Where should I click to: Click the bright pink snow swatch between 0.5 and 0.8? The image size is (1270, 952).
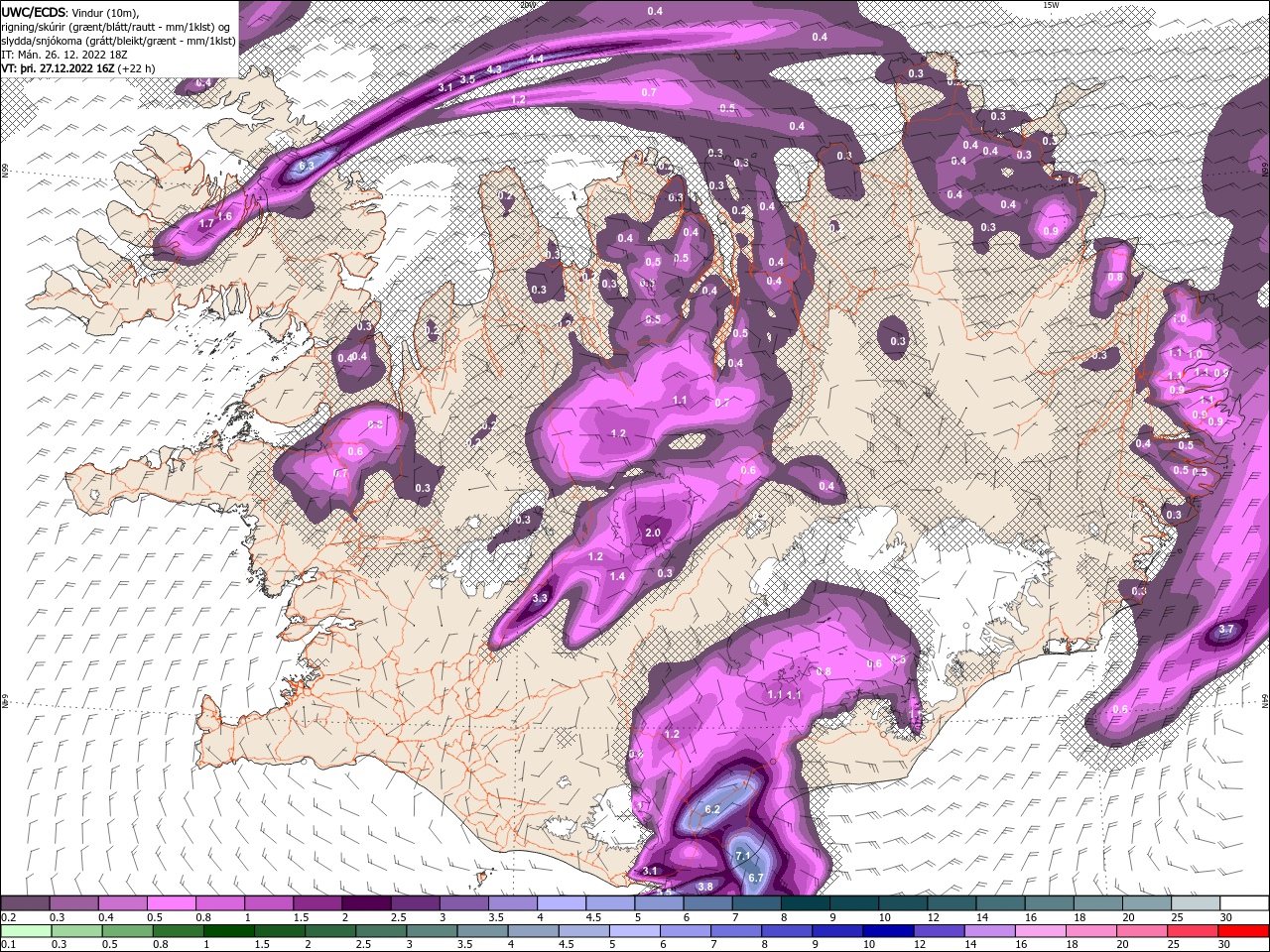pos(171,903)
